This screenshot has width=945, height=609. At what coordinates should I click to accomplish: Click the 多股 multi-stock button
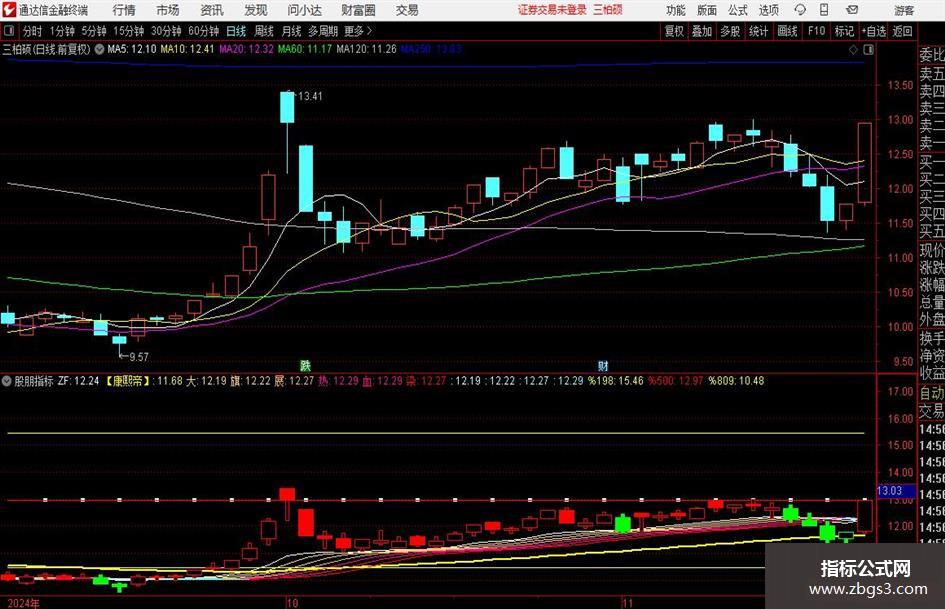tap(730, 31)
